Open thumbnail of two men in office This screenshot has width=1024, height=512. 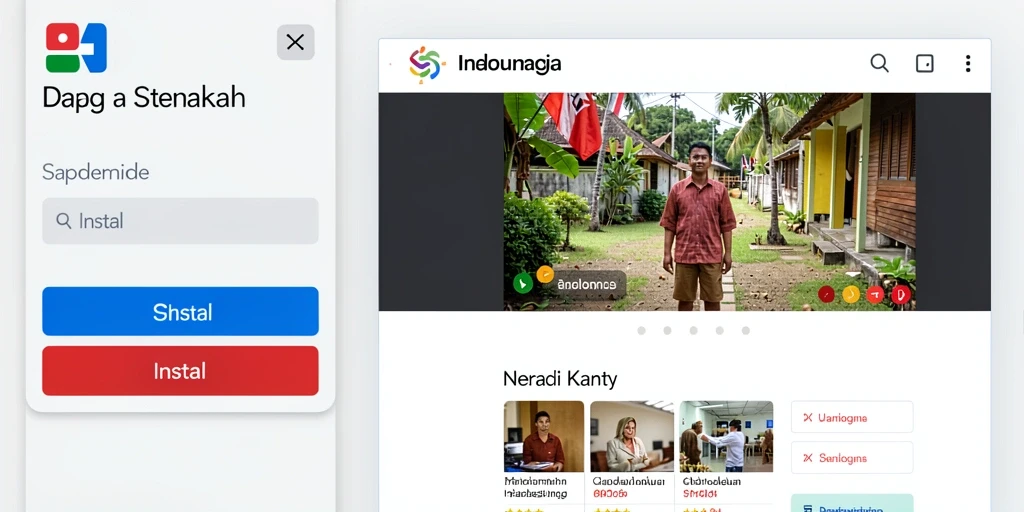coord(726,436)
